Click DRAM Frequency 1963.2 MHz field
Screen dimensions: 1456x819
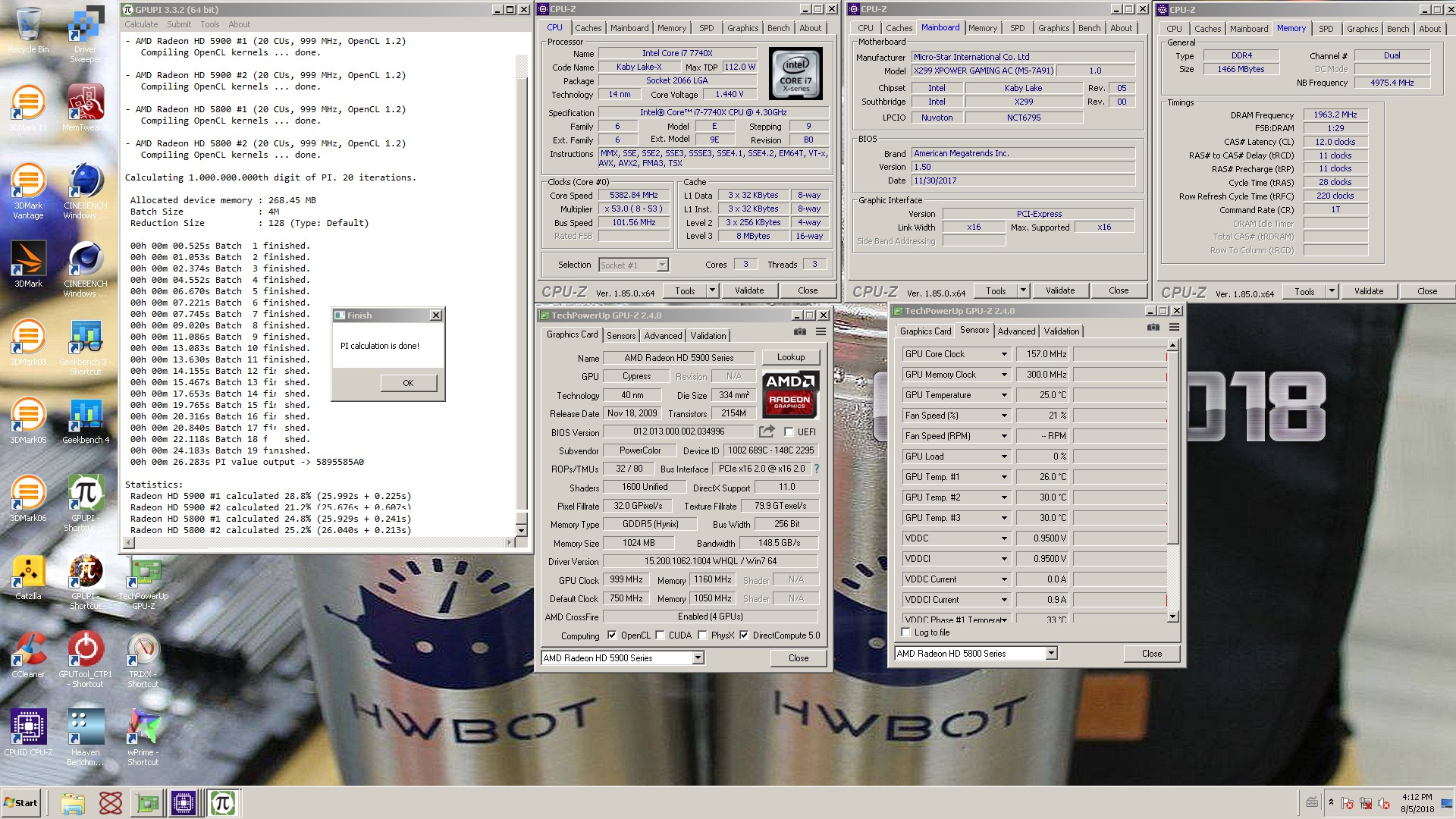tap(1335, 115)
